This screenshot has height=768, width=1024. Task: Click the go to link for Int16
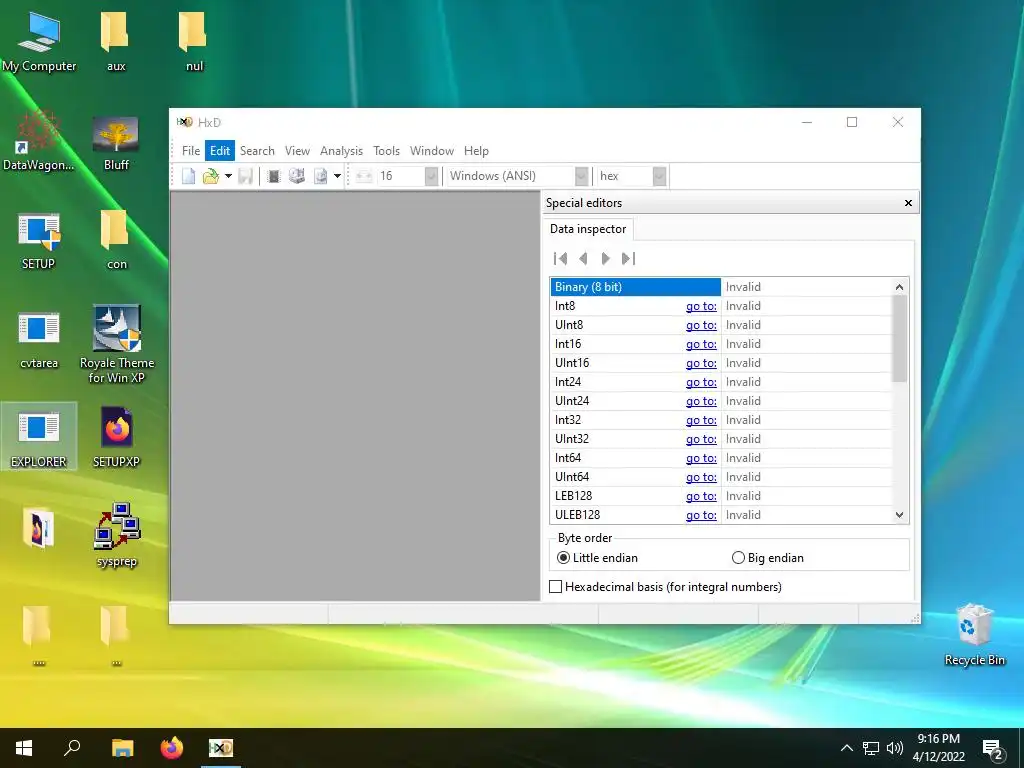coord(701,344)
